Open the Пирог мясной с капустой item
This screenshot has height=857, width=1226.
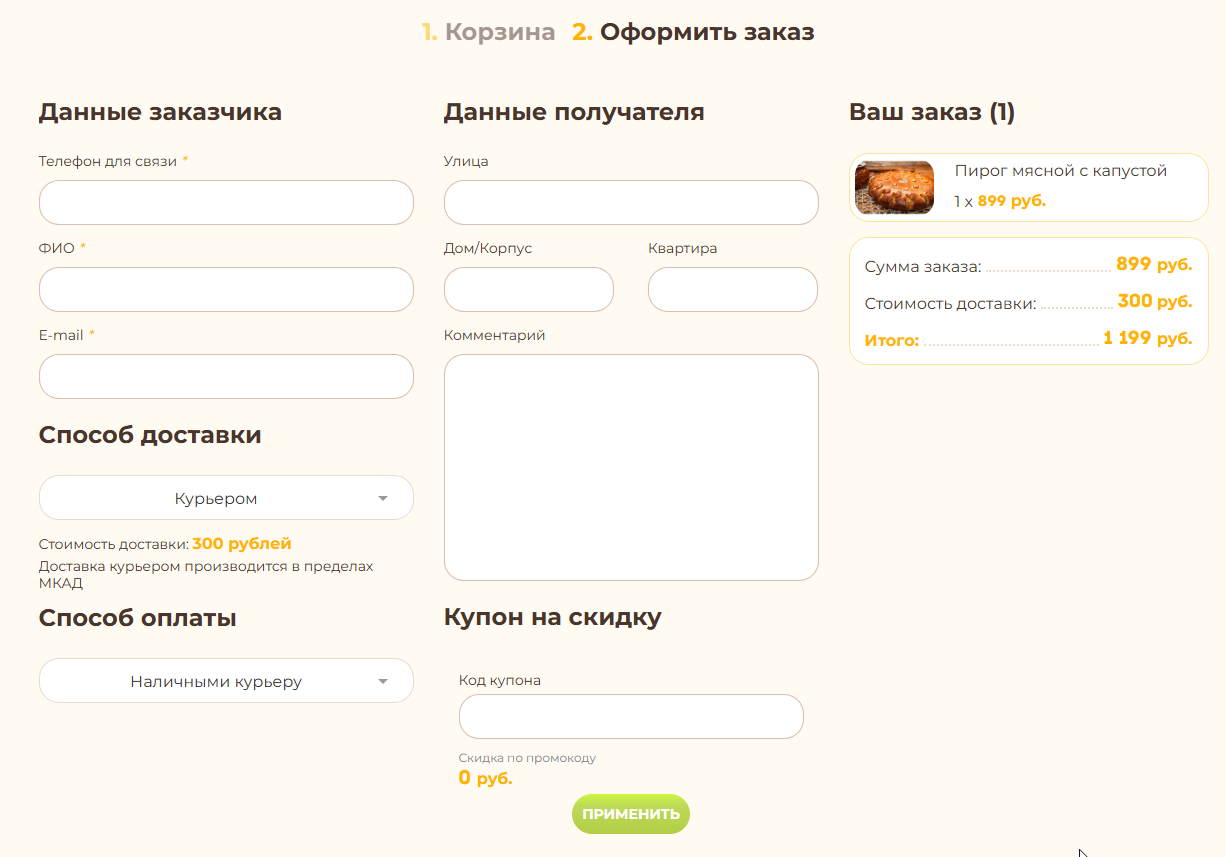coord(1060,171)
